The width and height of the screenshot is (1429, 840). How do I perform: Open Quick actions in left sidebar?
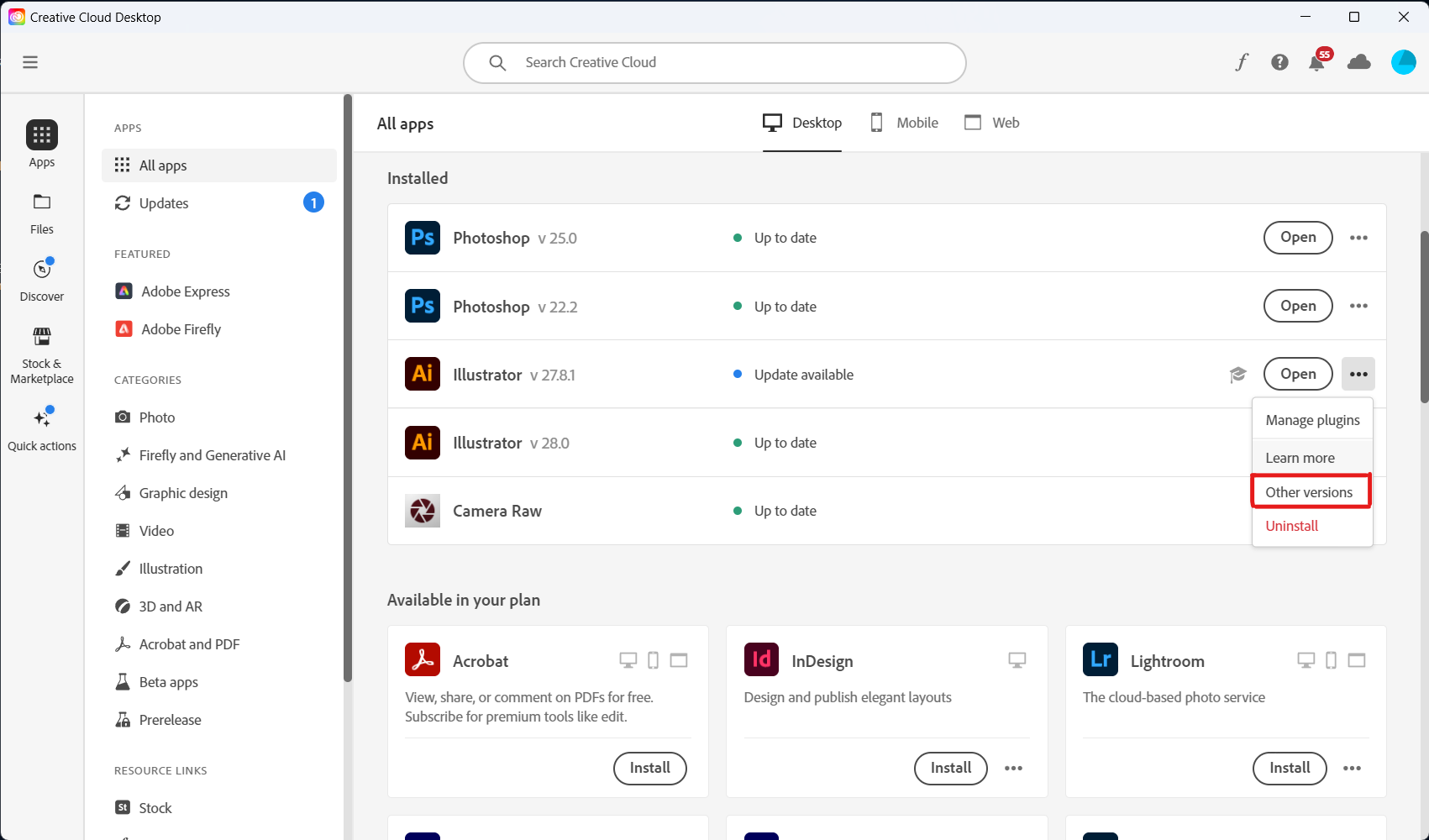42,429
